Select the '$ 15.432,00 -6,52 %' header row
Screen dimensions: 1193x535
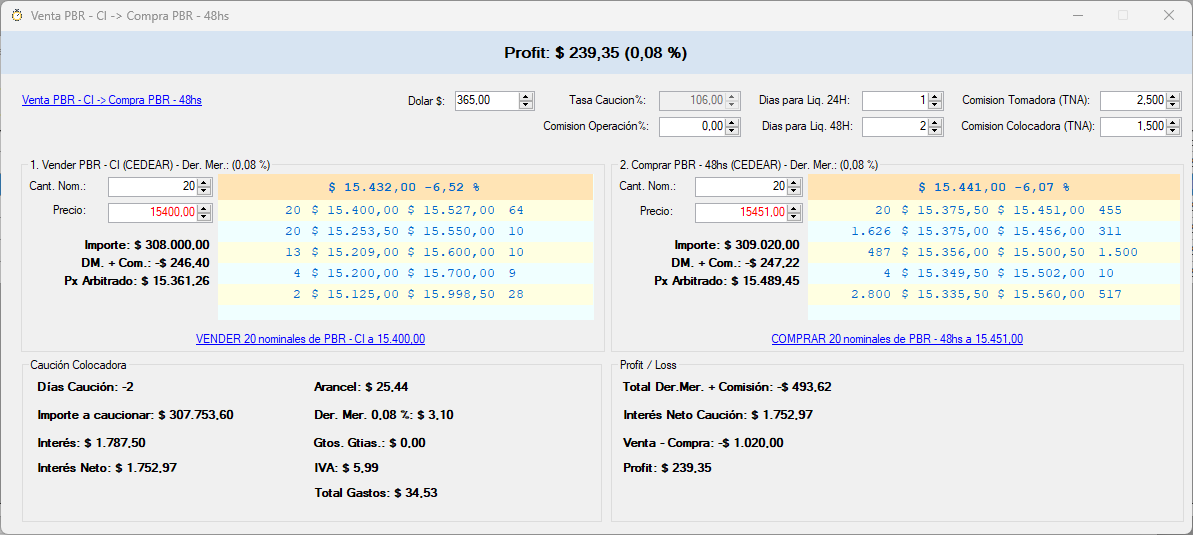click(406, 187)
